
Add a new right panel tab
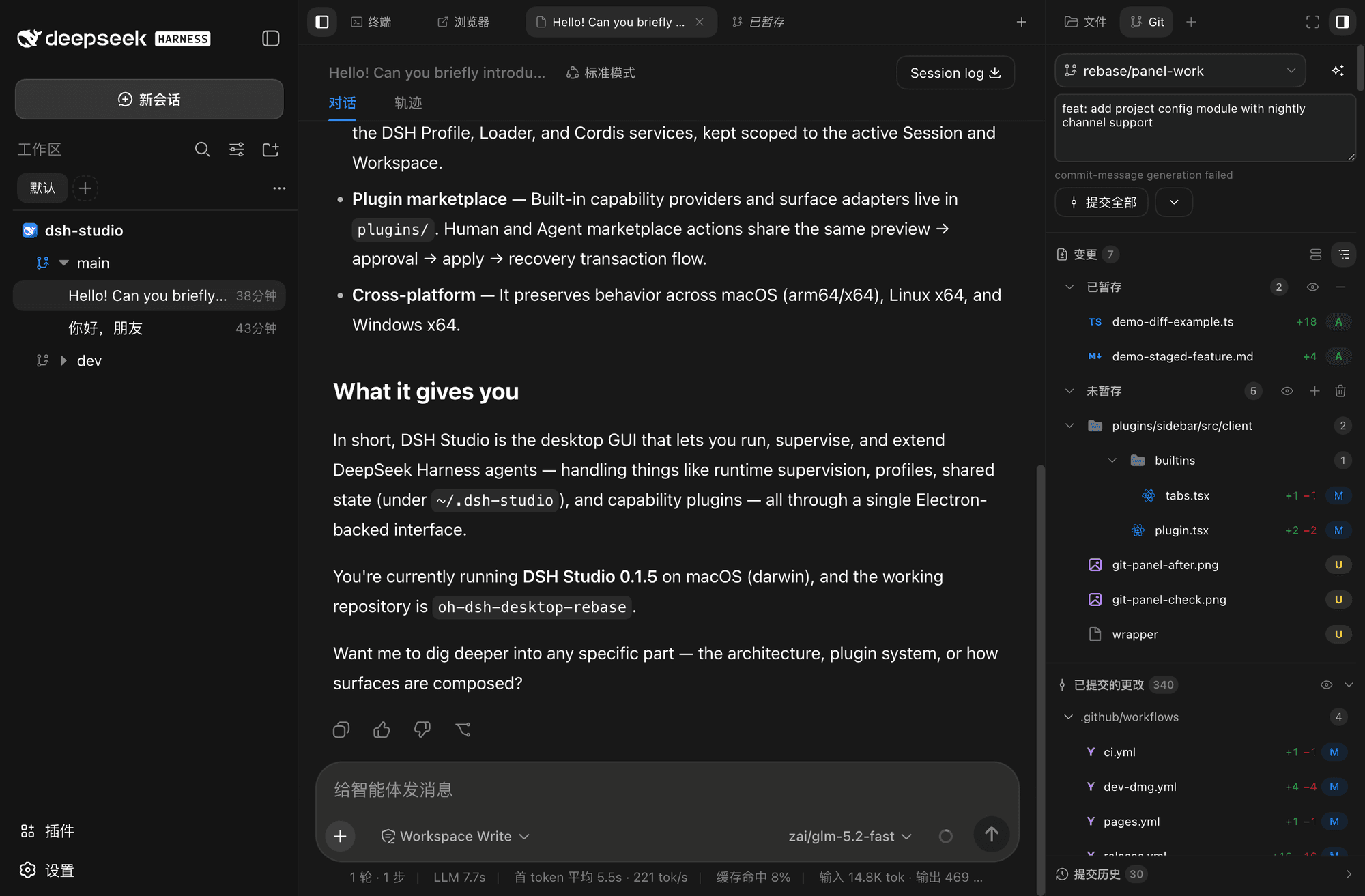coord(1191,22)
